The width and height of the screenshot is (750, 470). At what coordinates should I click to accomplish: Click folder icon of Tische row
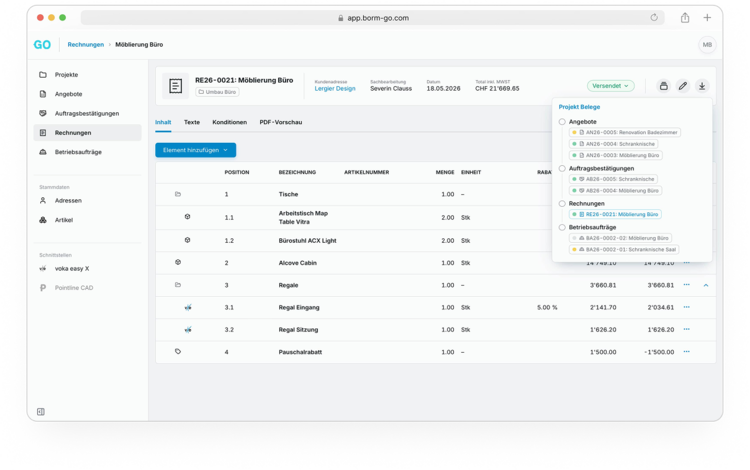[x=178, y=194]
